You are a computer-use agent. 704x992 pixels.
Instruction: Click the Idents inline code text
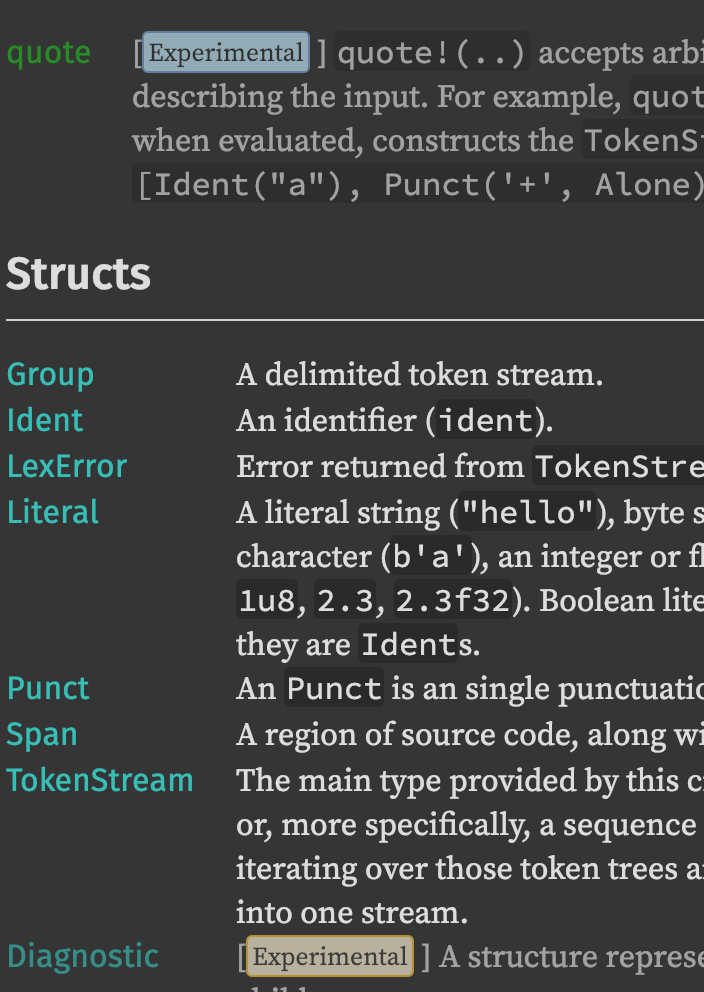408,645
